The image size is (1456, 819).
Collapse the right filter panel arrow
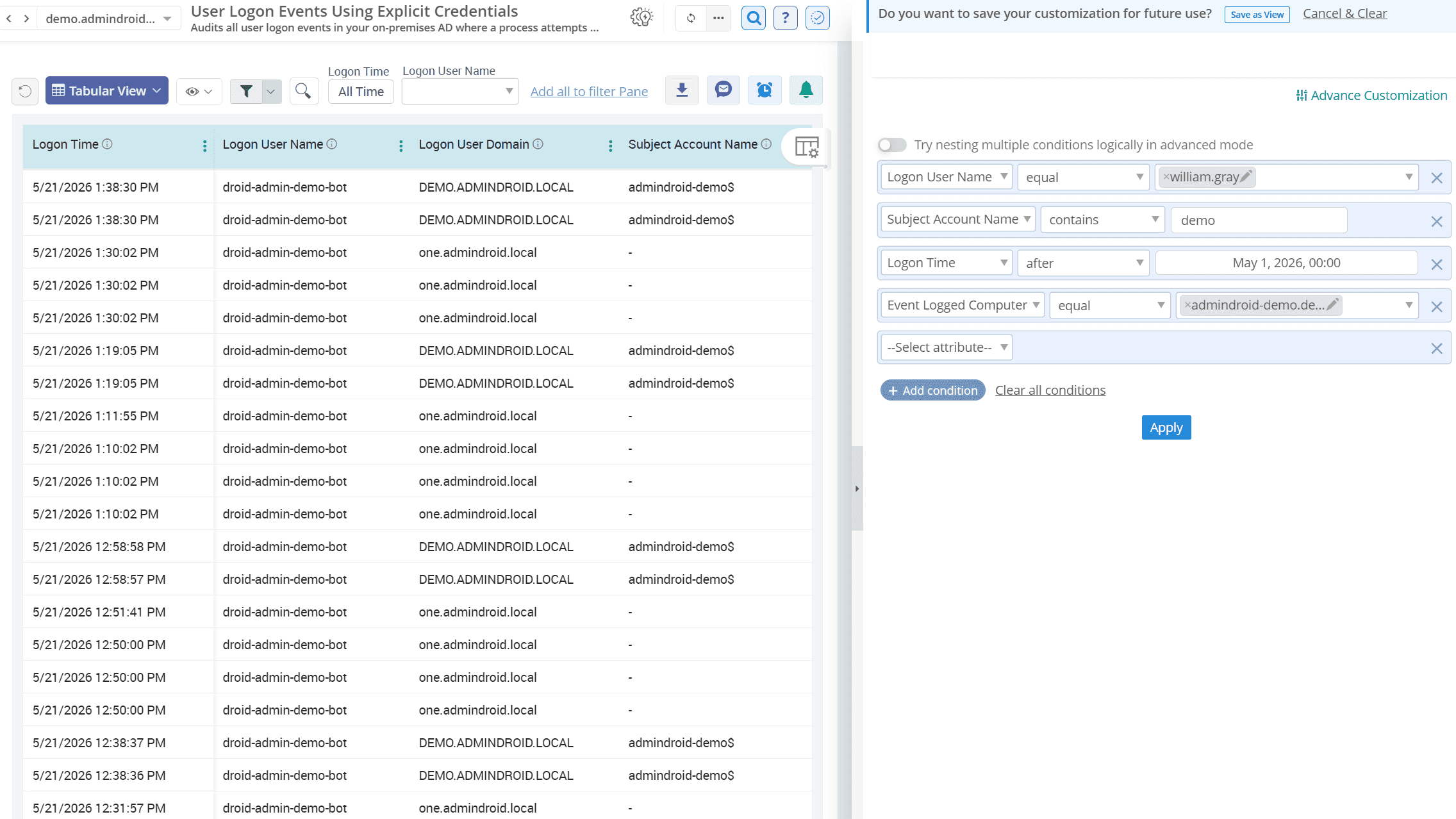click(x=857, y=488)
